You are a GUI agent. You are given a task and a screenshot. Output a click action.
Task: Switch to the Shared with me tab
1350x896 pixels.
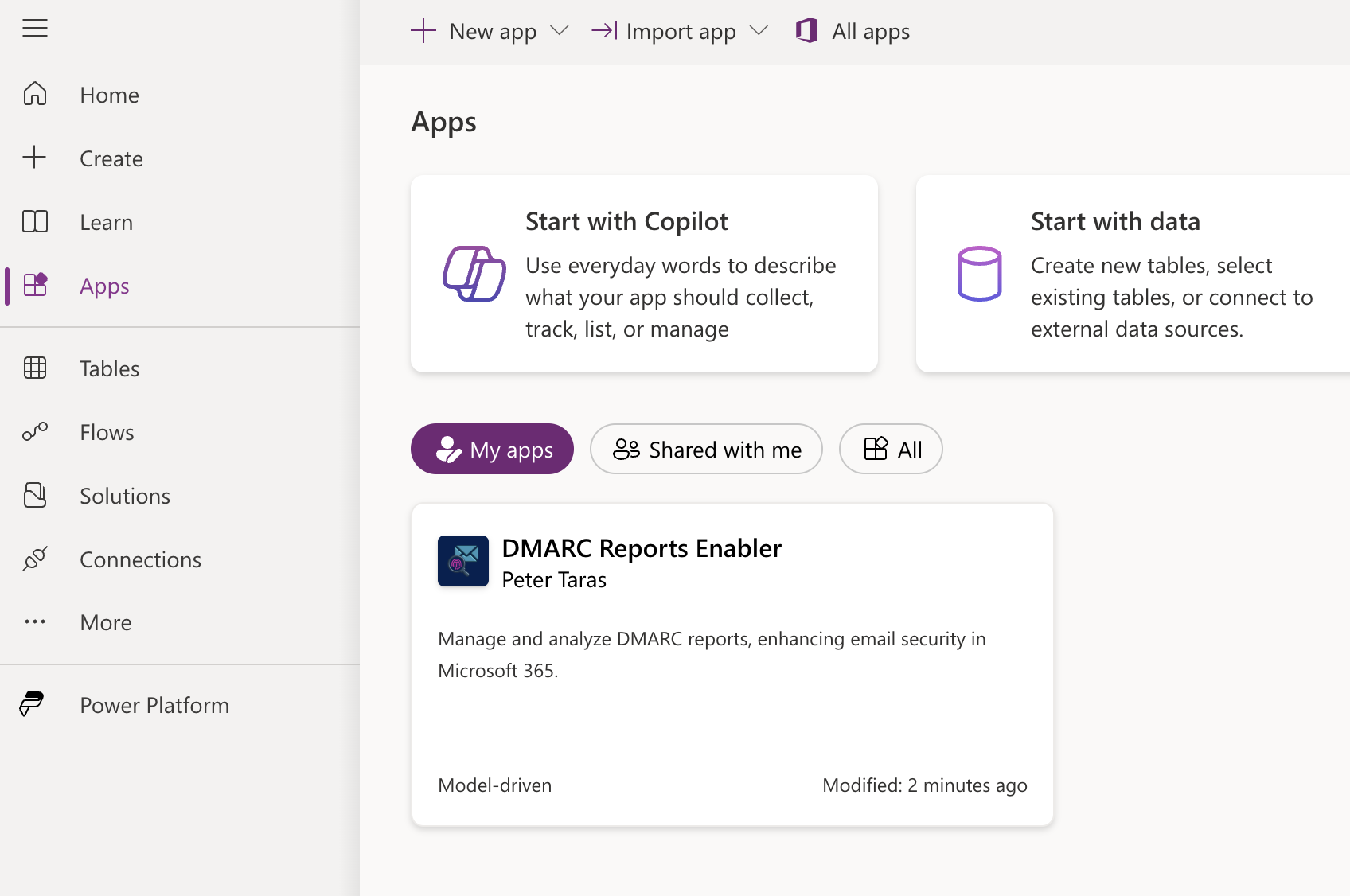[x=706, y=449]
